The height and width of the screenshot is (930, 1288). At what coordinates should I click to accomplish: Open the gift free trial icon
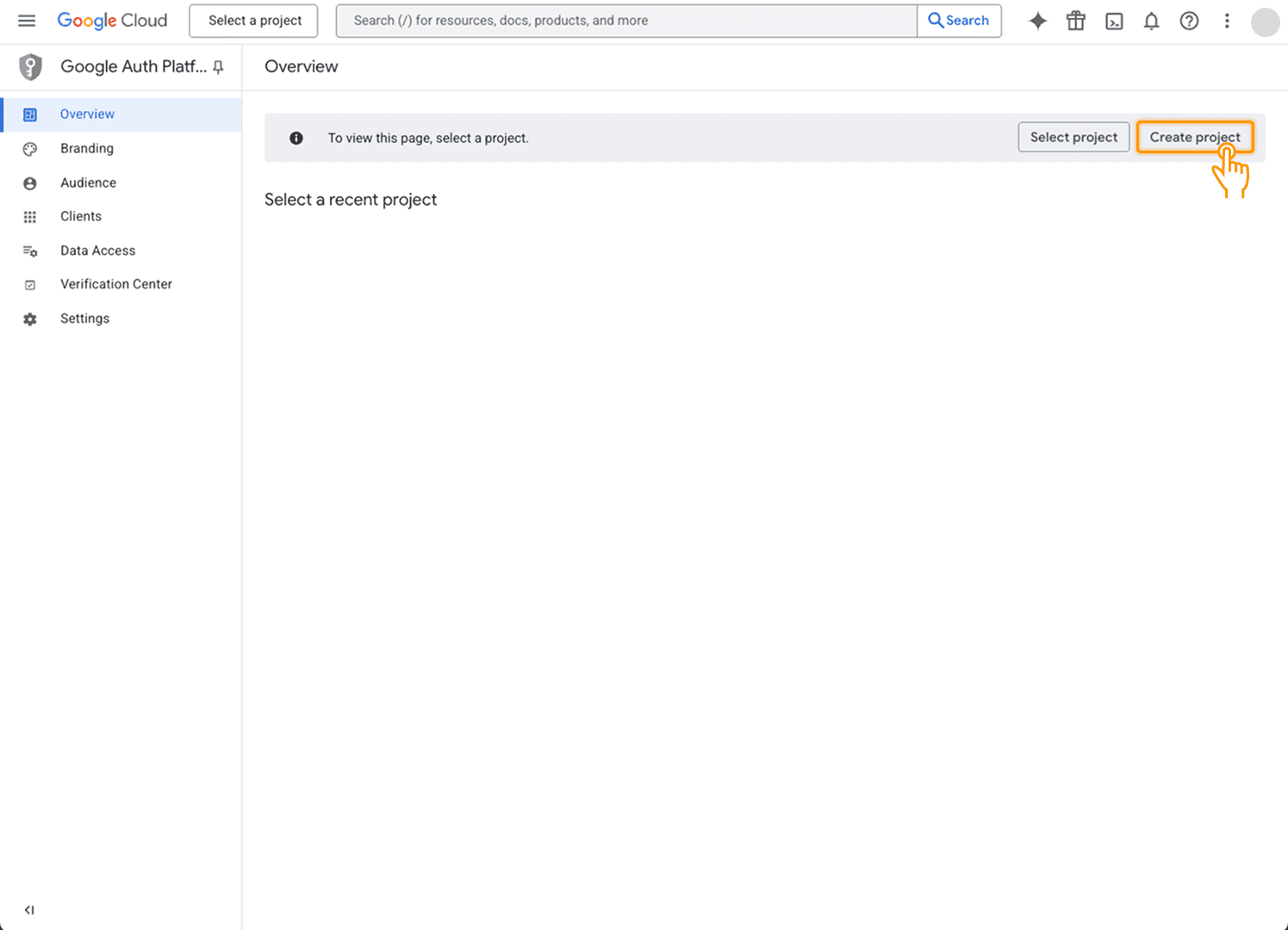point(1076,21)
